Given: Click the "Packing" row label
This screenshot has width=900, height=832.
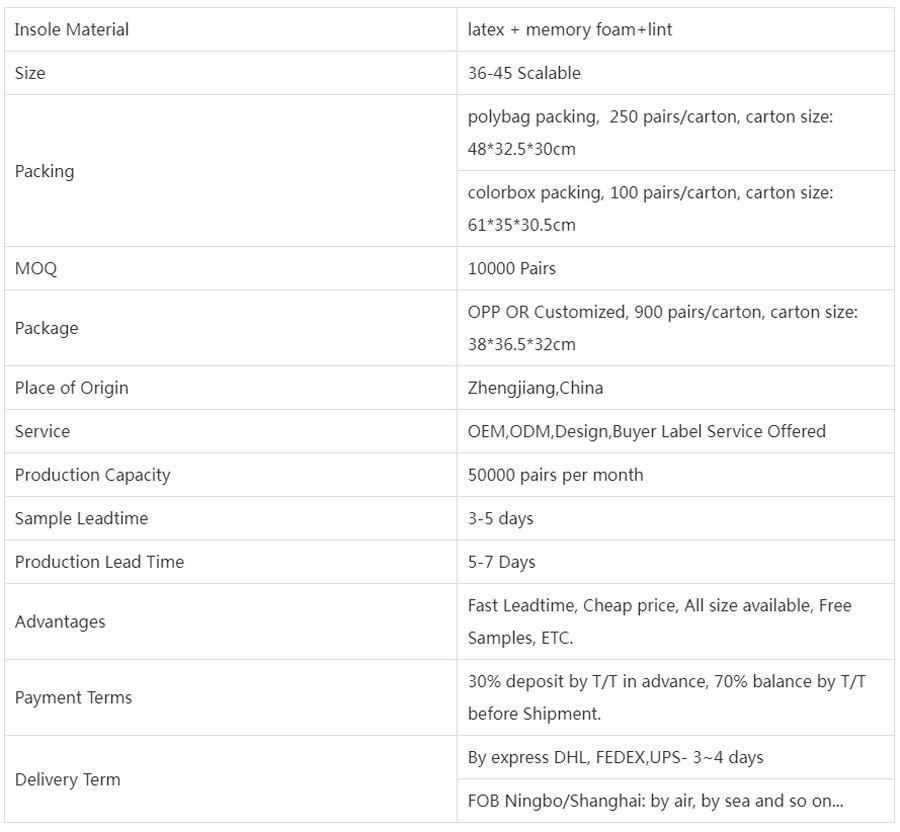Looking at the screenshot, I should coord(45,171).
